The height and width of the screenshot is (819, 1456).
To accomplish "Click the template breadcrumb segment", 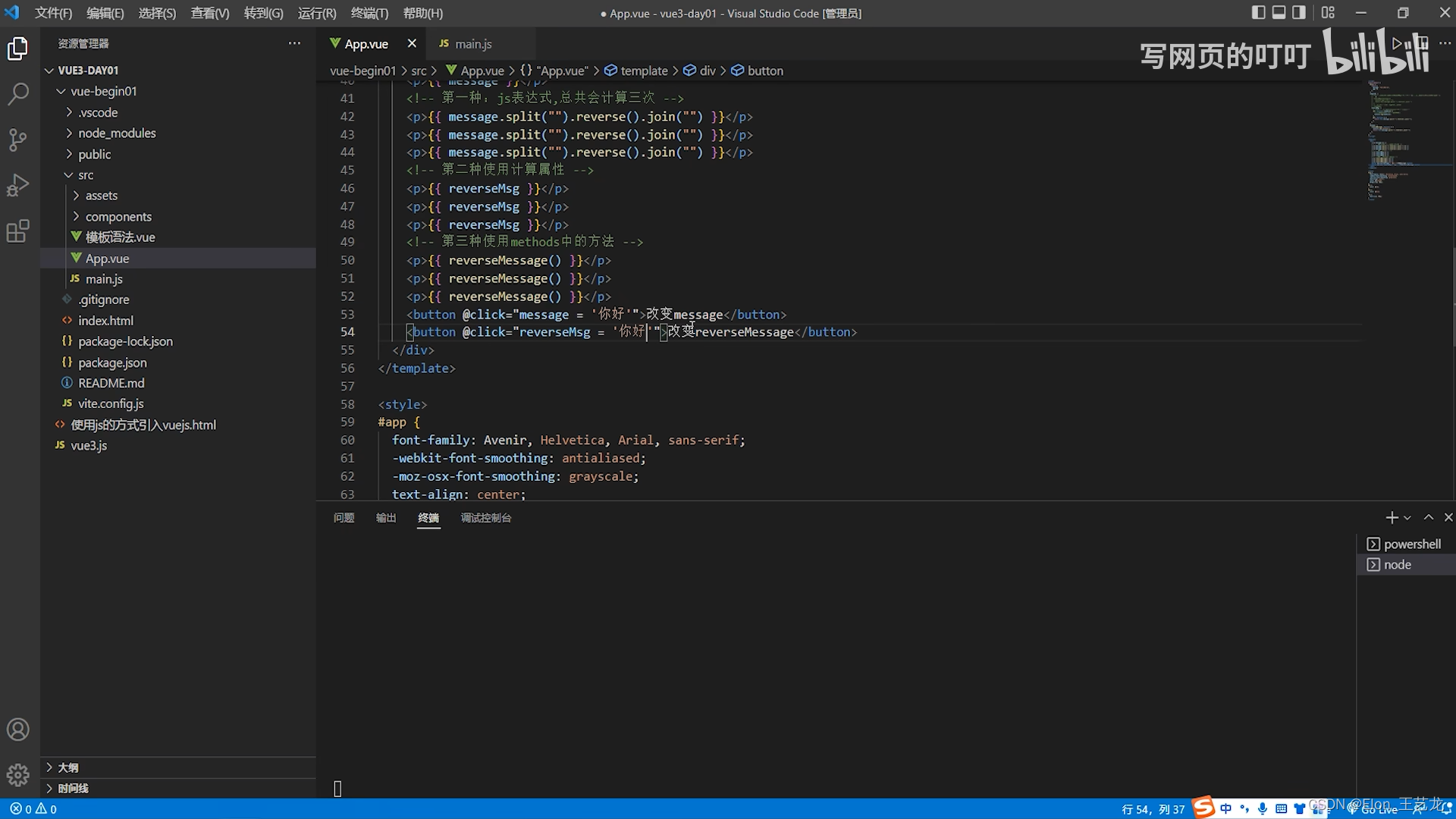I will pos(636,71).
